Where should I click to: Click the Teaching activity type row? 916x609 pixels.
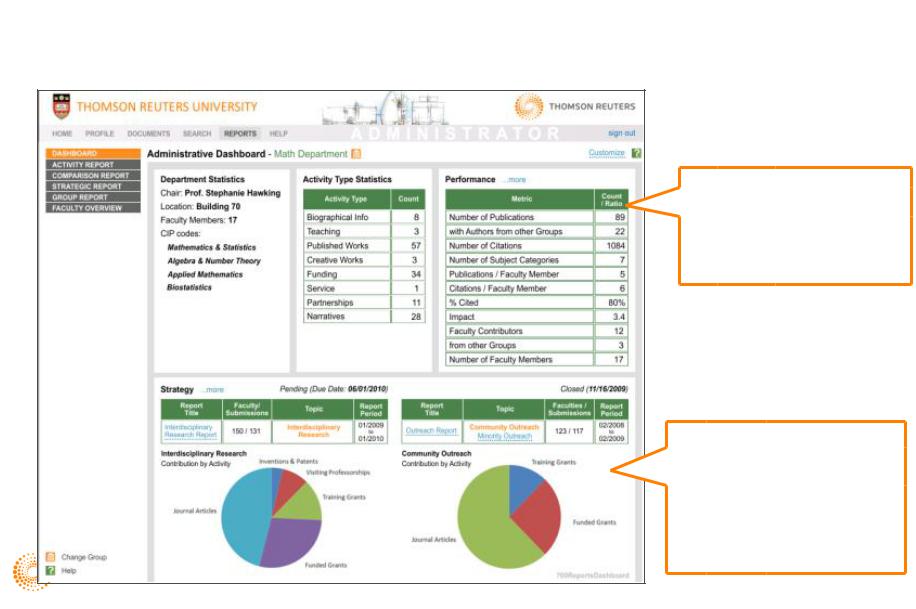(364, 231)
